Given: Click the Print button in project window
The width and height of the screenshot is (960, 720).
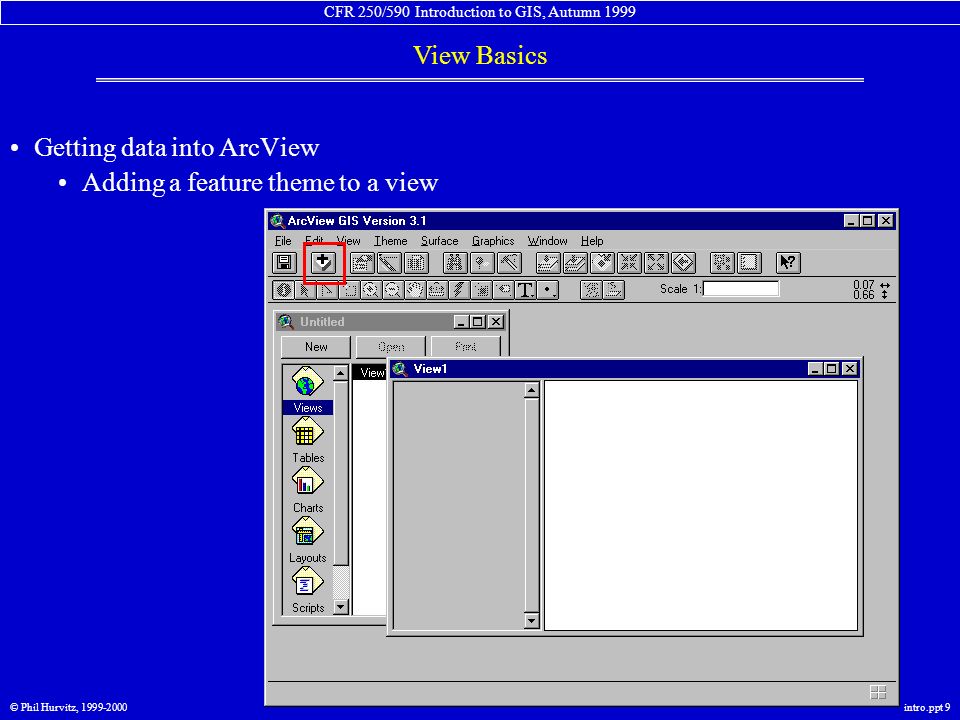Looking at the screenshot, I should (465, 347).
